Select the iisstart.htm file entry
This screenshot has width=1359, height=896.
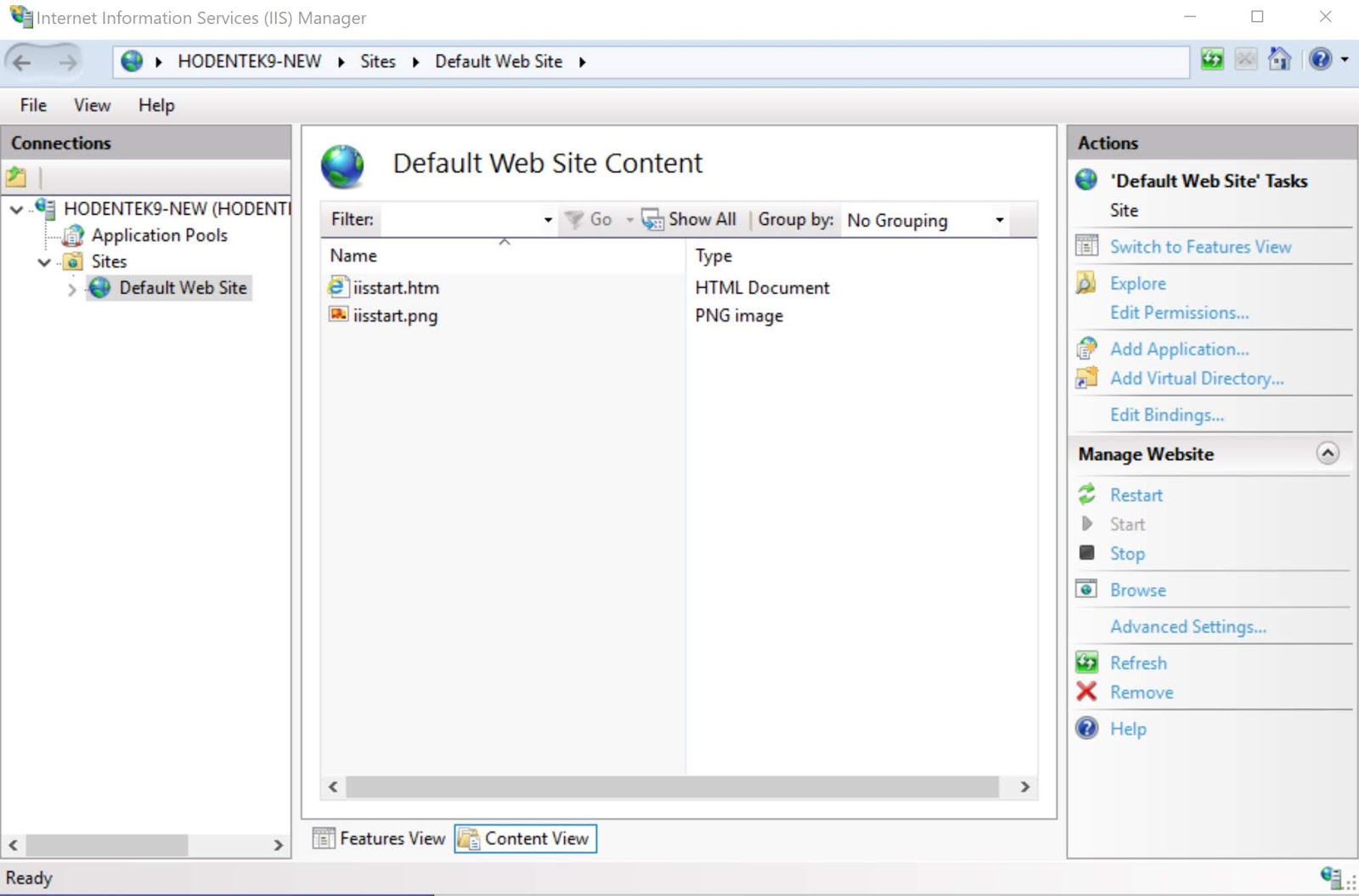click(x=396, y=287)
